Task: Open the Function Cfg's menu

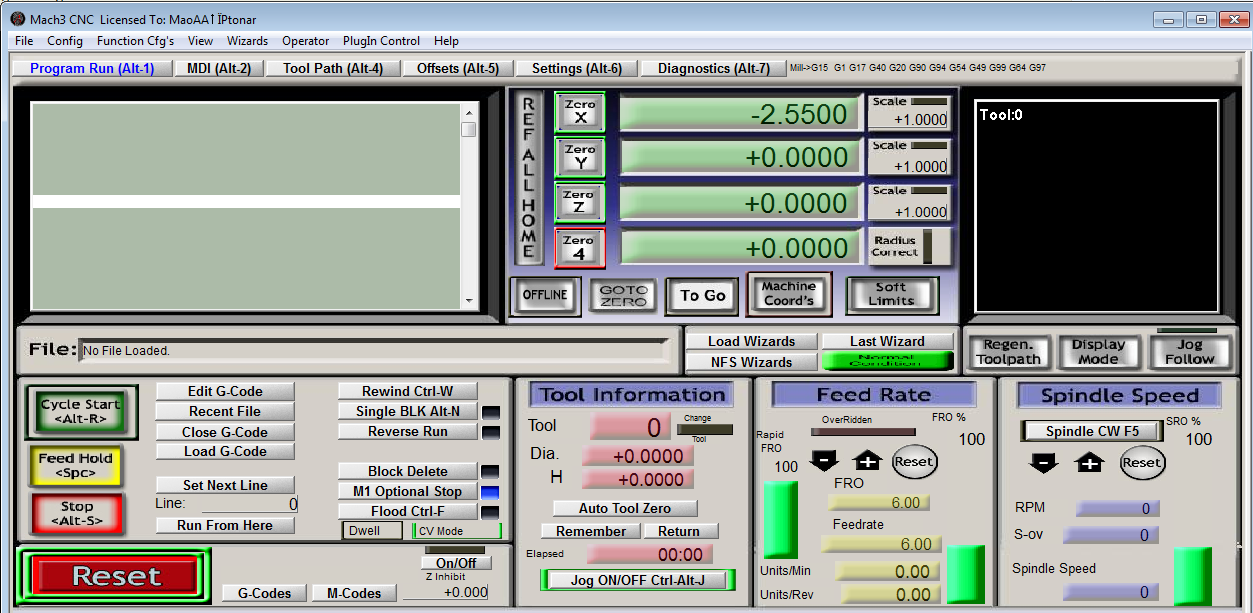Action: point(135,41)
